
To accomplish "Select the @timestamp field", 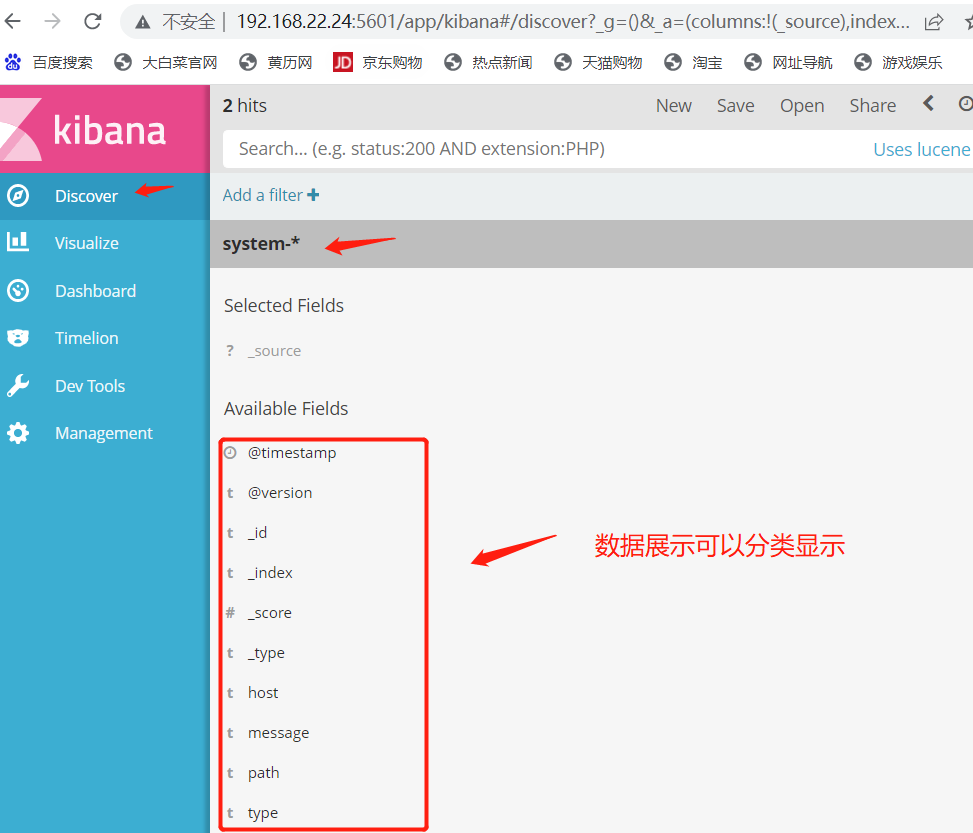I will point(292,453).
